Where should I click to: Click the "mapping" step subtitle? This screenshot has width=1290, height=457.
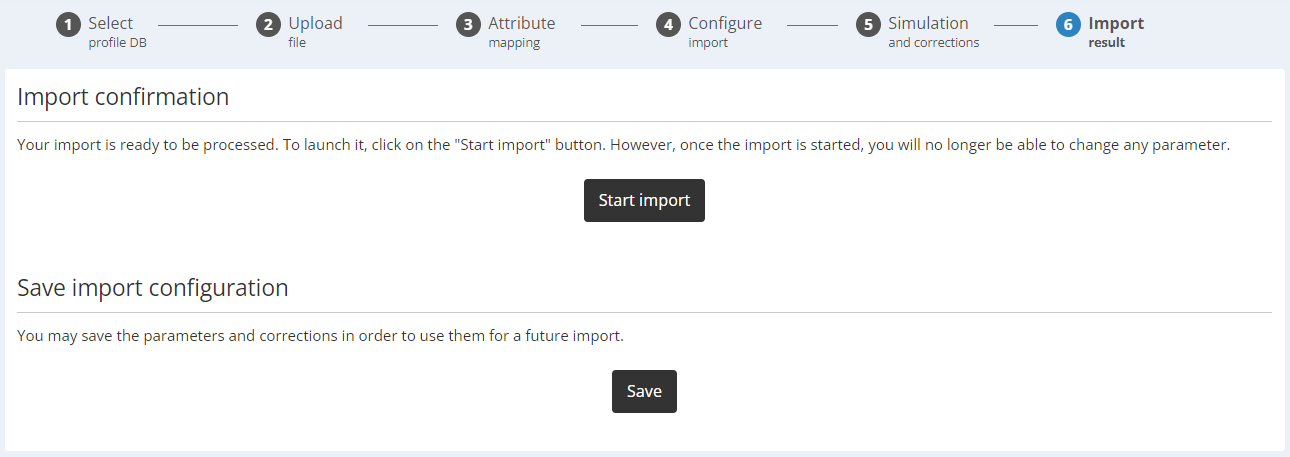click(514, 43)
